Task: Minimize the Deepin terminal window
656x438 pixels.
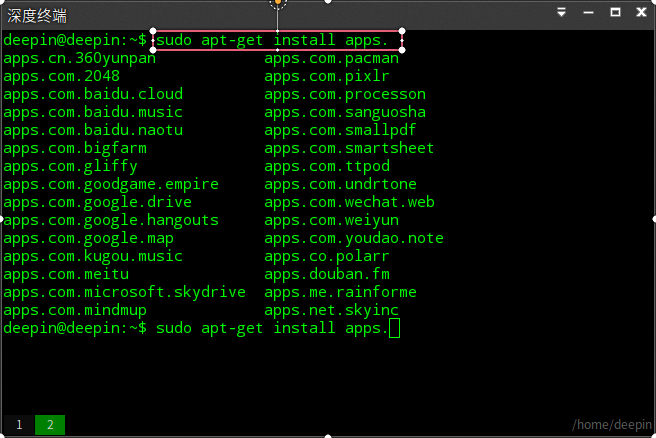Action: pos(588,13)
